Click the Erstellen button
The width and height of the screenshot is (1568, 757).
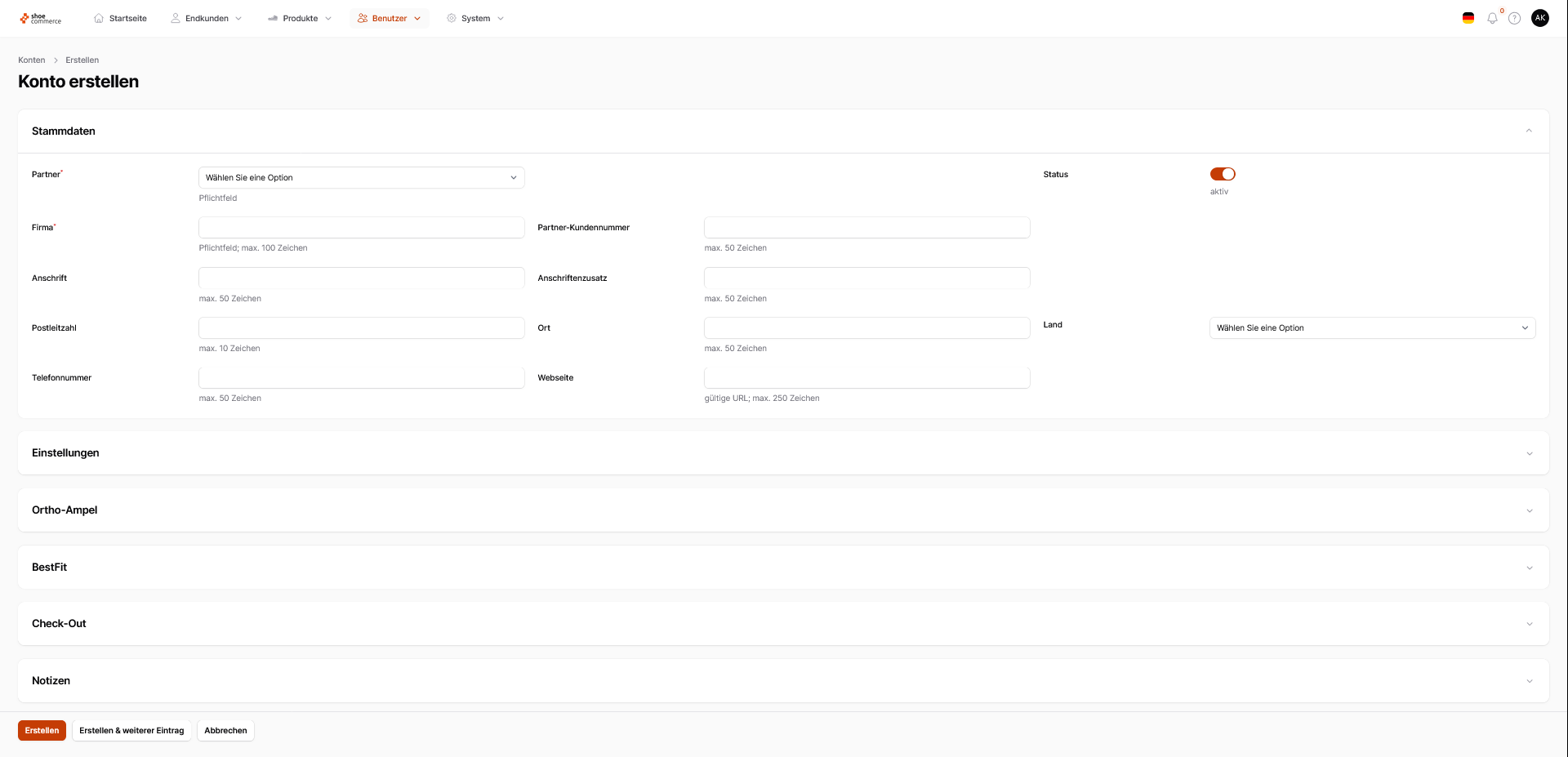point(42,730)
